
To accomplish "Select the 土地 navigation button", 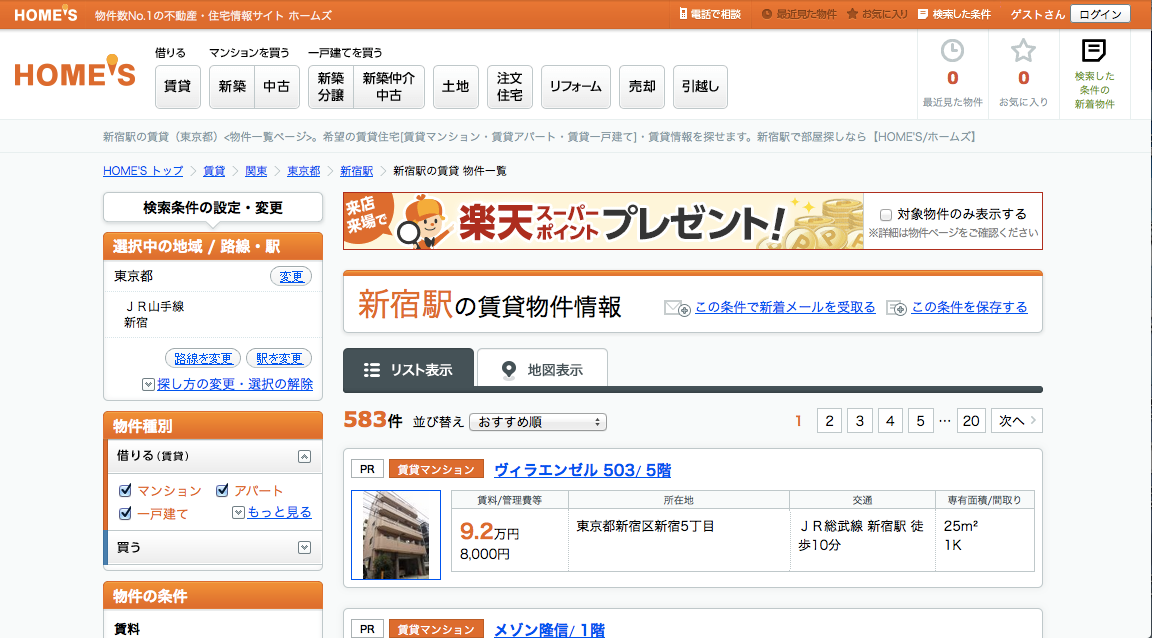I will click(x=456, y=87).
